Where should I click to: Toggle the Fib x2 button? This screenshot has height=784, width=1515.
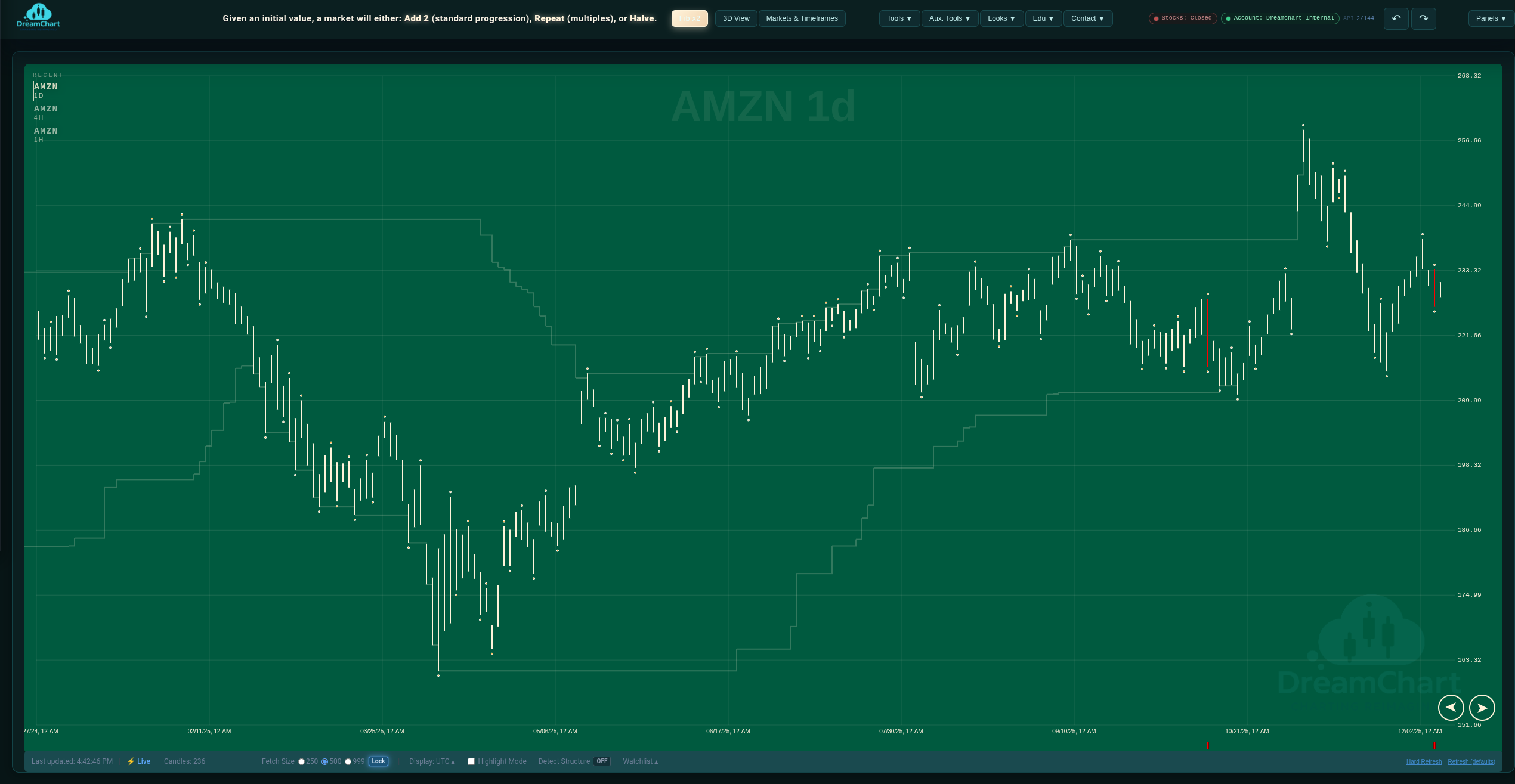[690, 18]
